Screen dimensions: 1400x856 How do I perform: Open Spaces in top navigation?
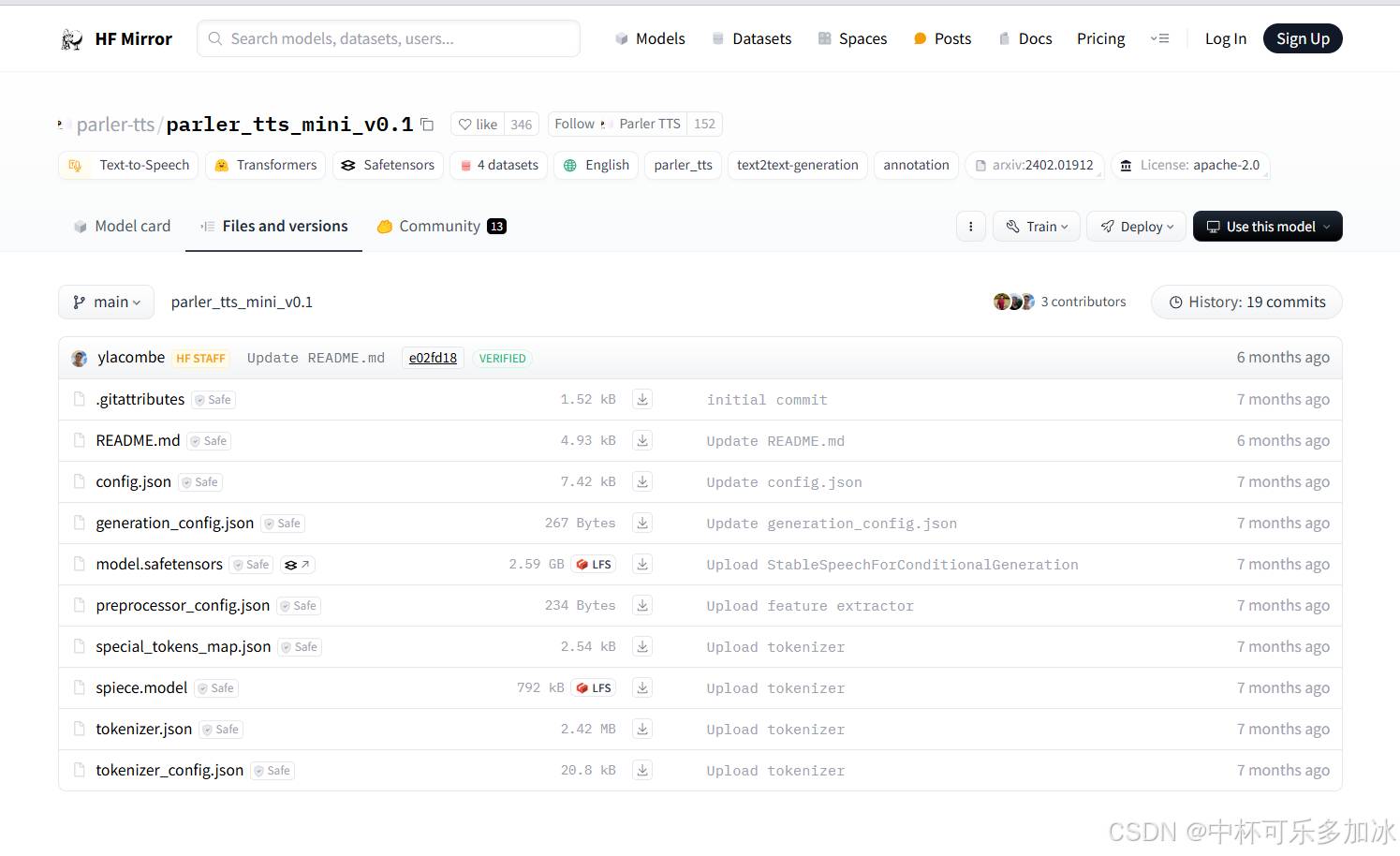pyautogui.click(x=852, y=38)
